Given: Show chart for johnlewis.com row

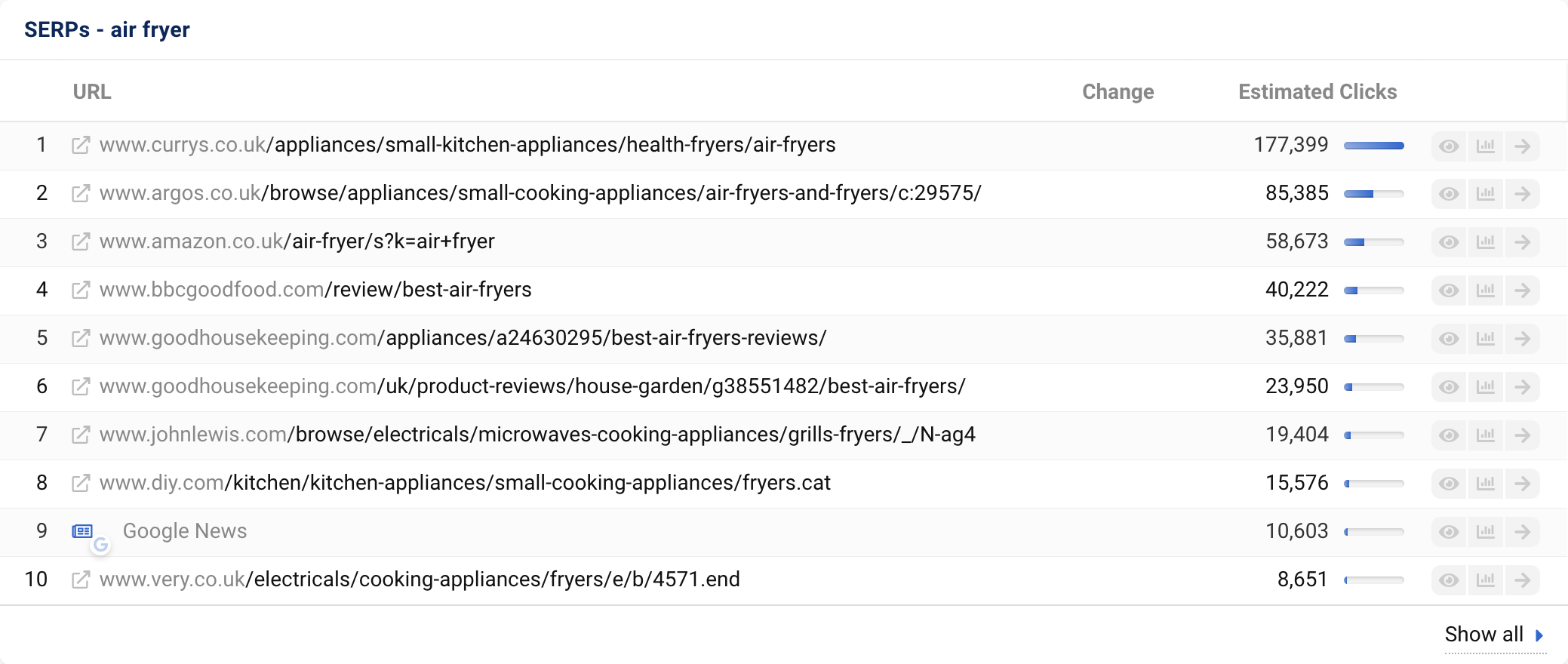Looking at the screenshot, I should 1486,435.
